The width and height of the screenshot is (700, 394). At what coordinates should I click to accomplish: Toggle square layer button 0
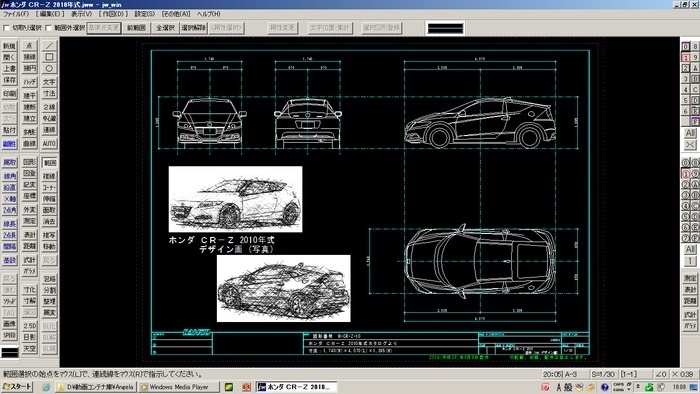point(686,46)
